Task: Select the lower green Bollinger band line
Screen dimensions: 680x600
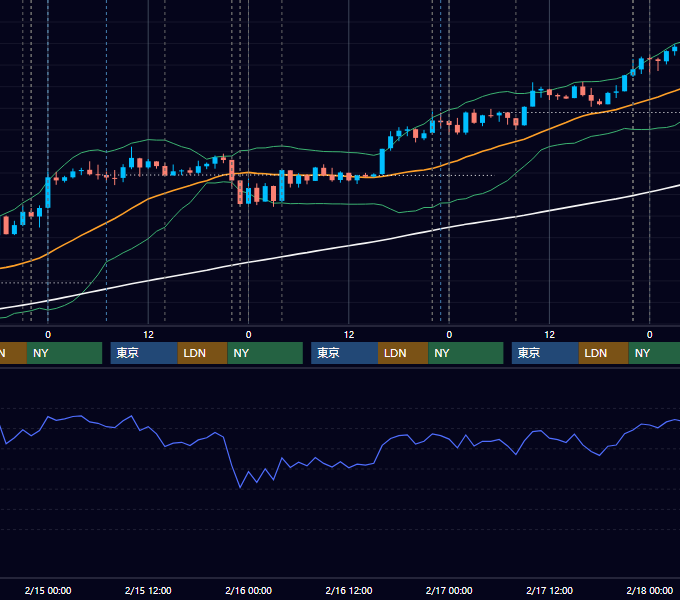Action: click(x=349, y=203)
